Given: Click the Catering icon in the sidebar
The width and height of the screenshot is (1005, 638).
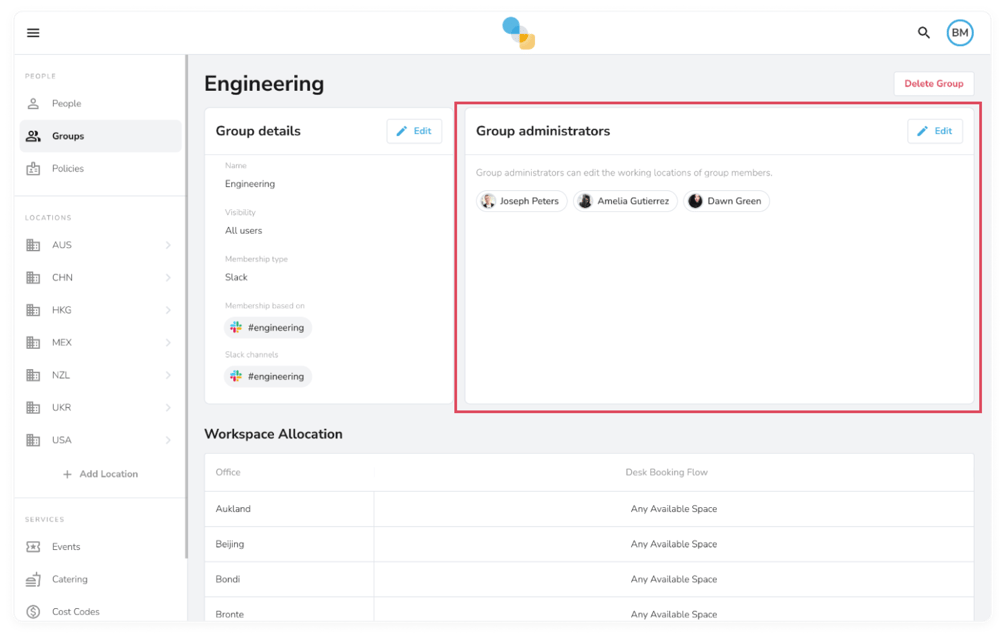Looking at the screenshot, I should click(31, 579).
